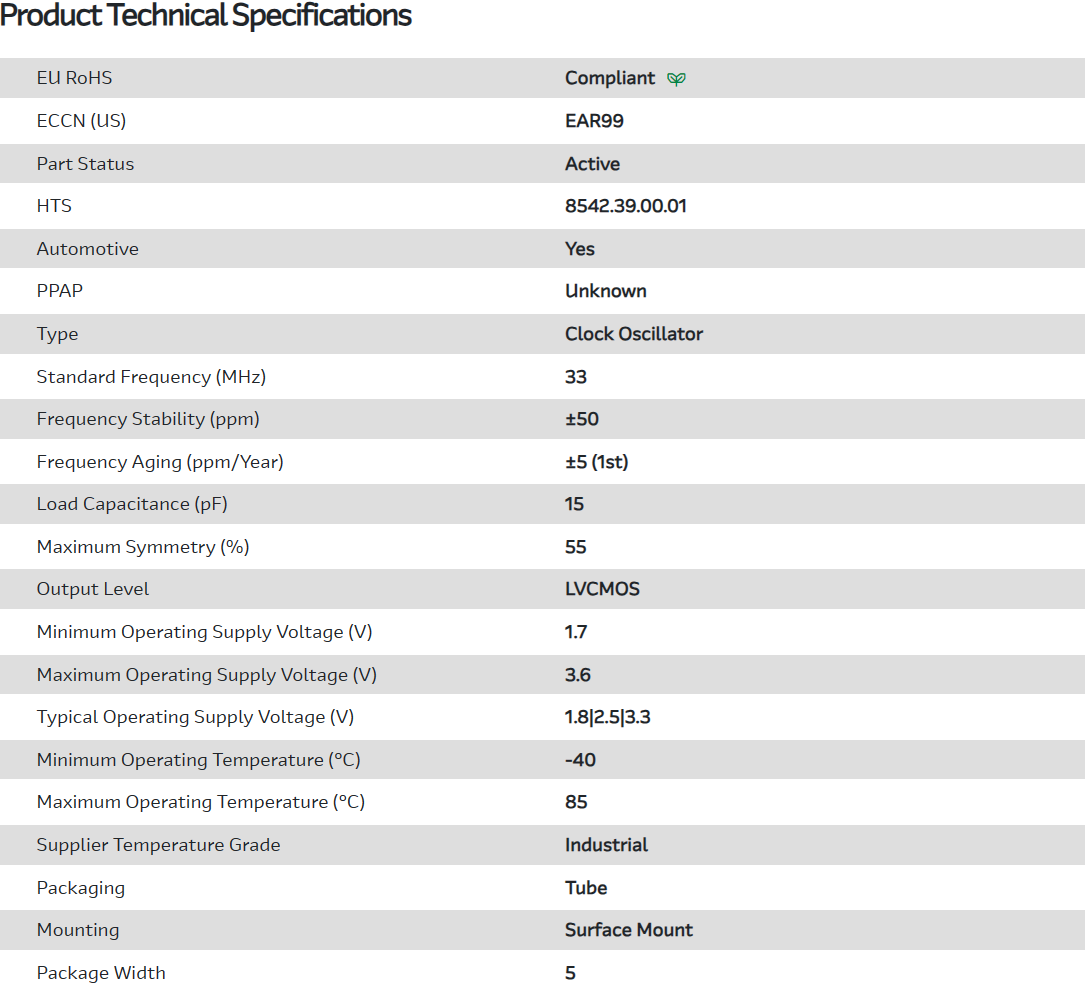
Task: Click the Automotive row label
Action: click(87, 249)
